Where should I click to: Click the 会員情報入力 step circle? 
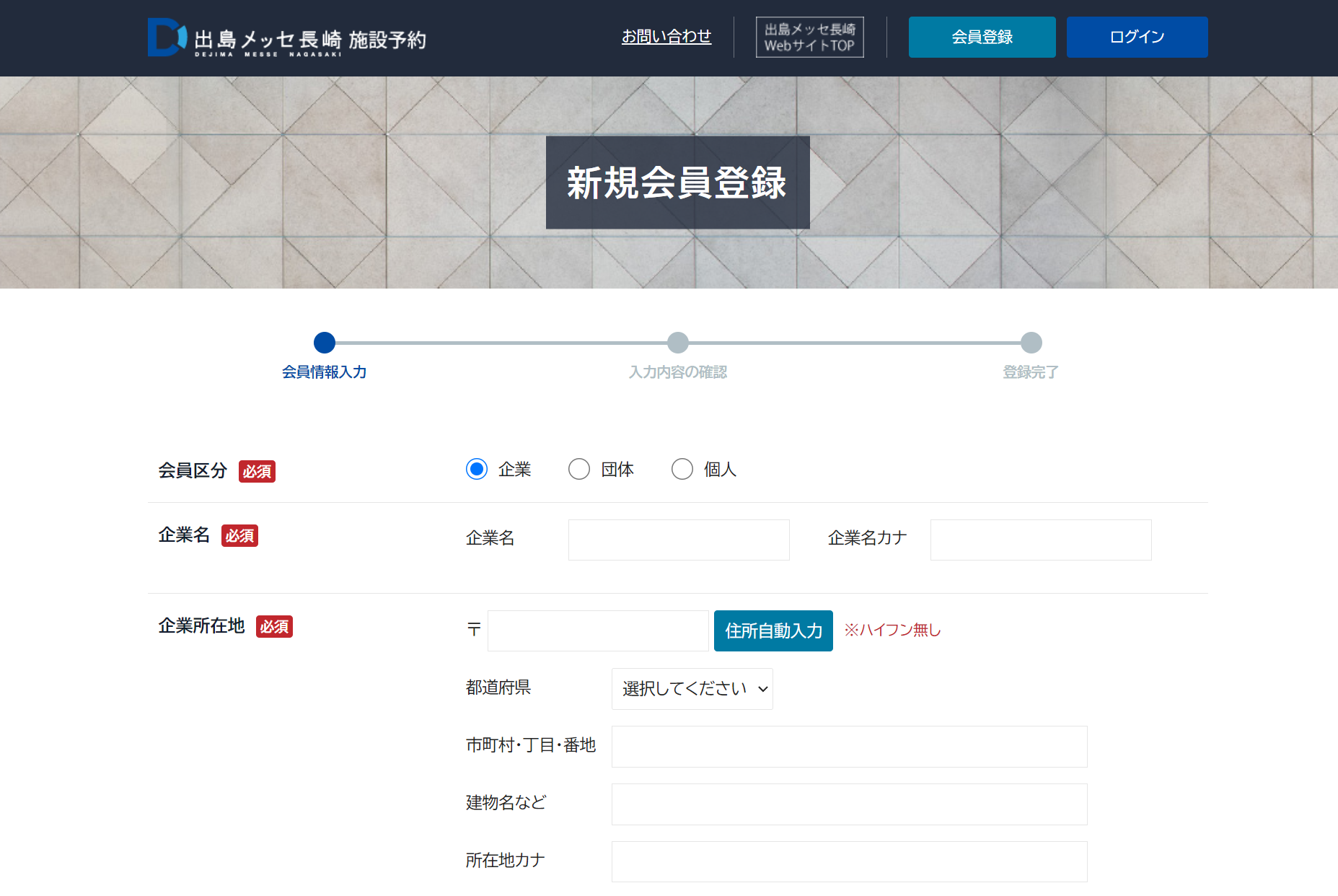[x=325, y=343]
